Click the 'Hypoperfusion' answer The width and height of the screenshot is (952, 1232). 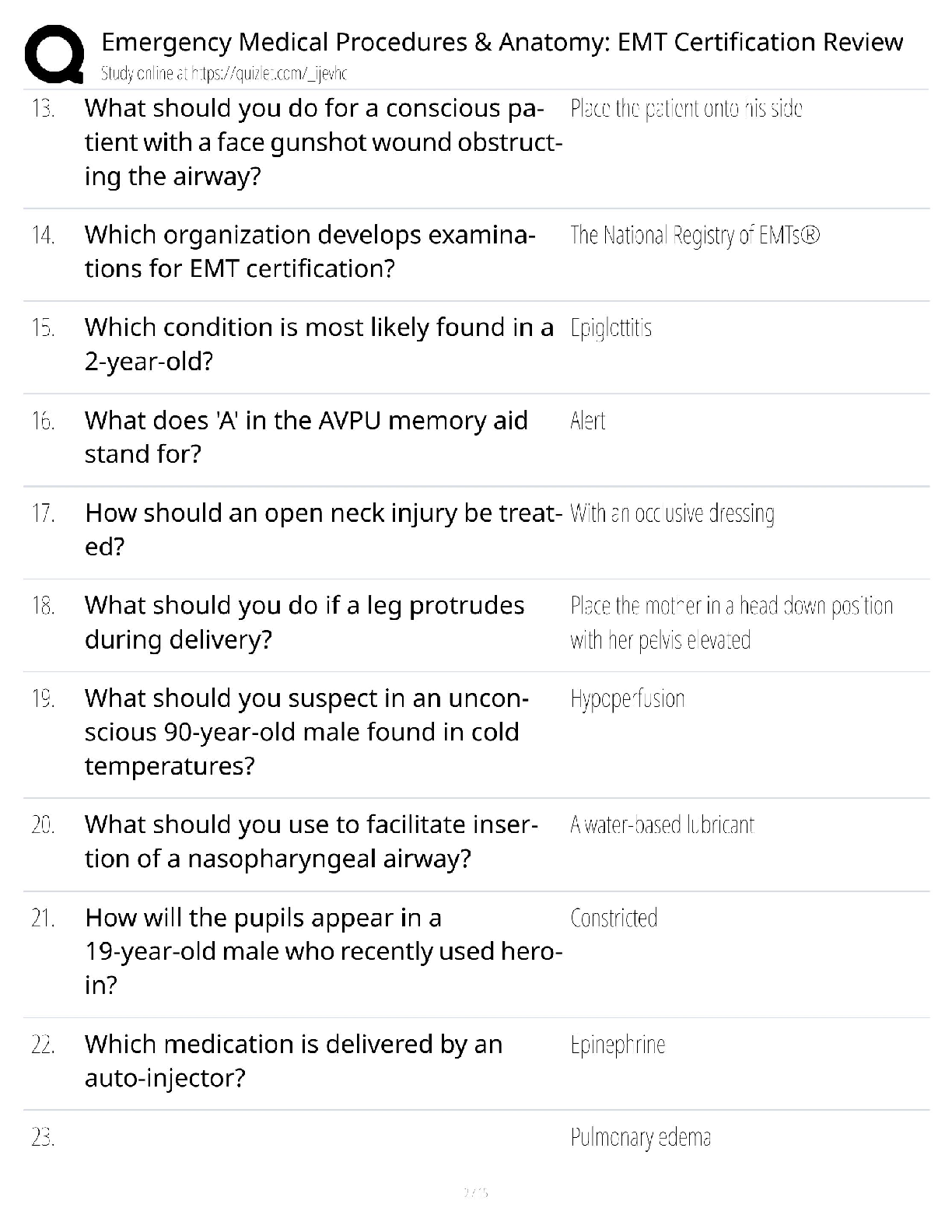pos(627,699)
